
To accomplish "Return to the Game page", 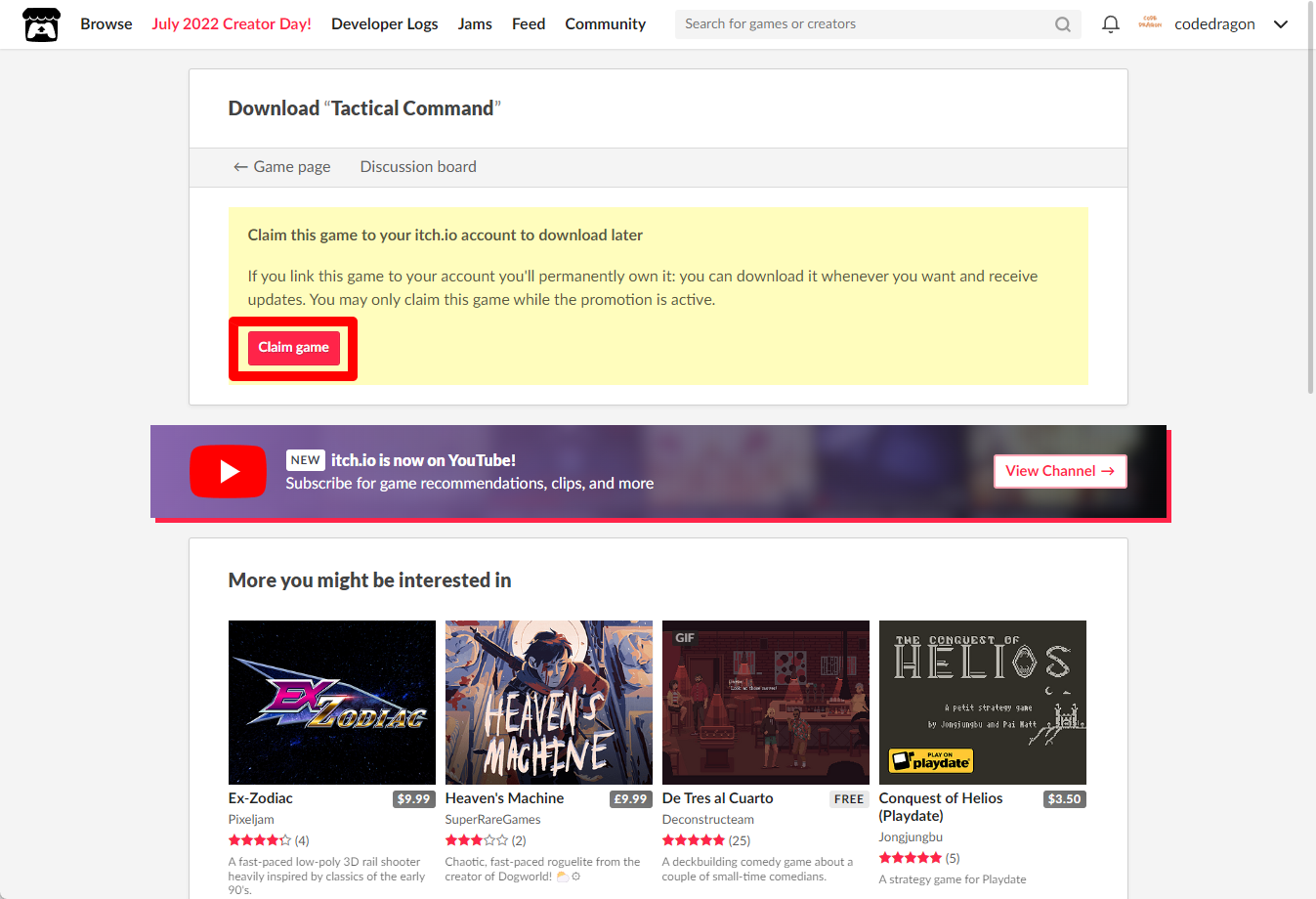I will (x=281, y=167).
